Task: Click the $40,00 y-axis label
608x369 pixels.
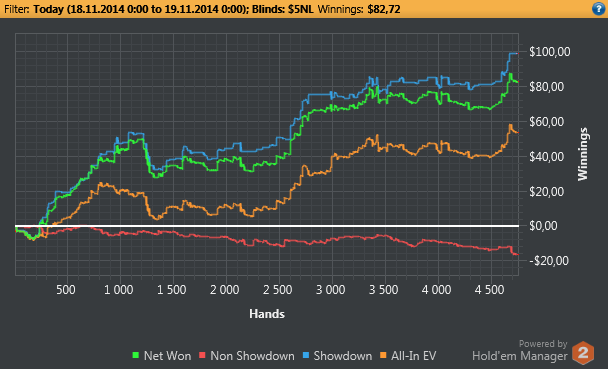Action: pyautogui.click(x=546, y=156)
